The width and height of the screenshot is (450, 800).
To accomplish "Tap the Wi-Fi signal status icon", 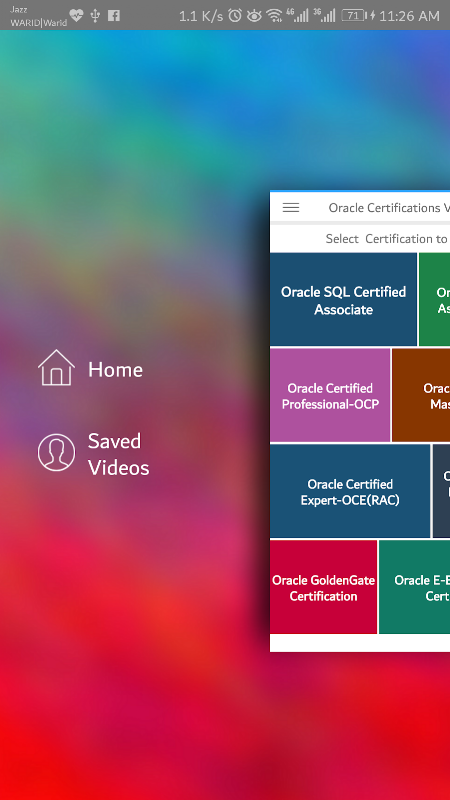I will click(274, 16).
